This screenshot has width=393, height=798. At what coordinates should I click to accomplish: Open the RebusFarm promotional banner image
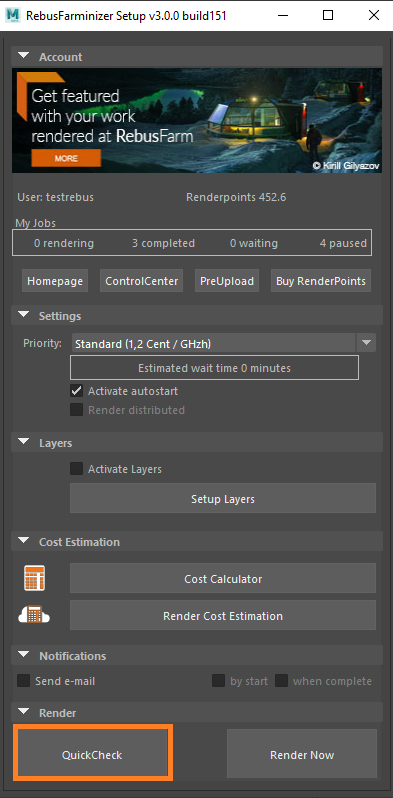(197, 121)
